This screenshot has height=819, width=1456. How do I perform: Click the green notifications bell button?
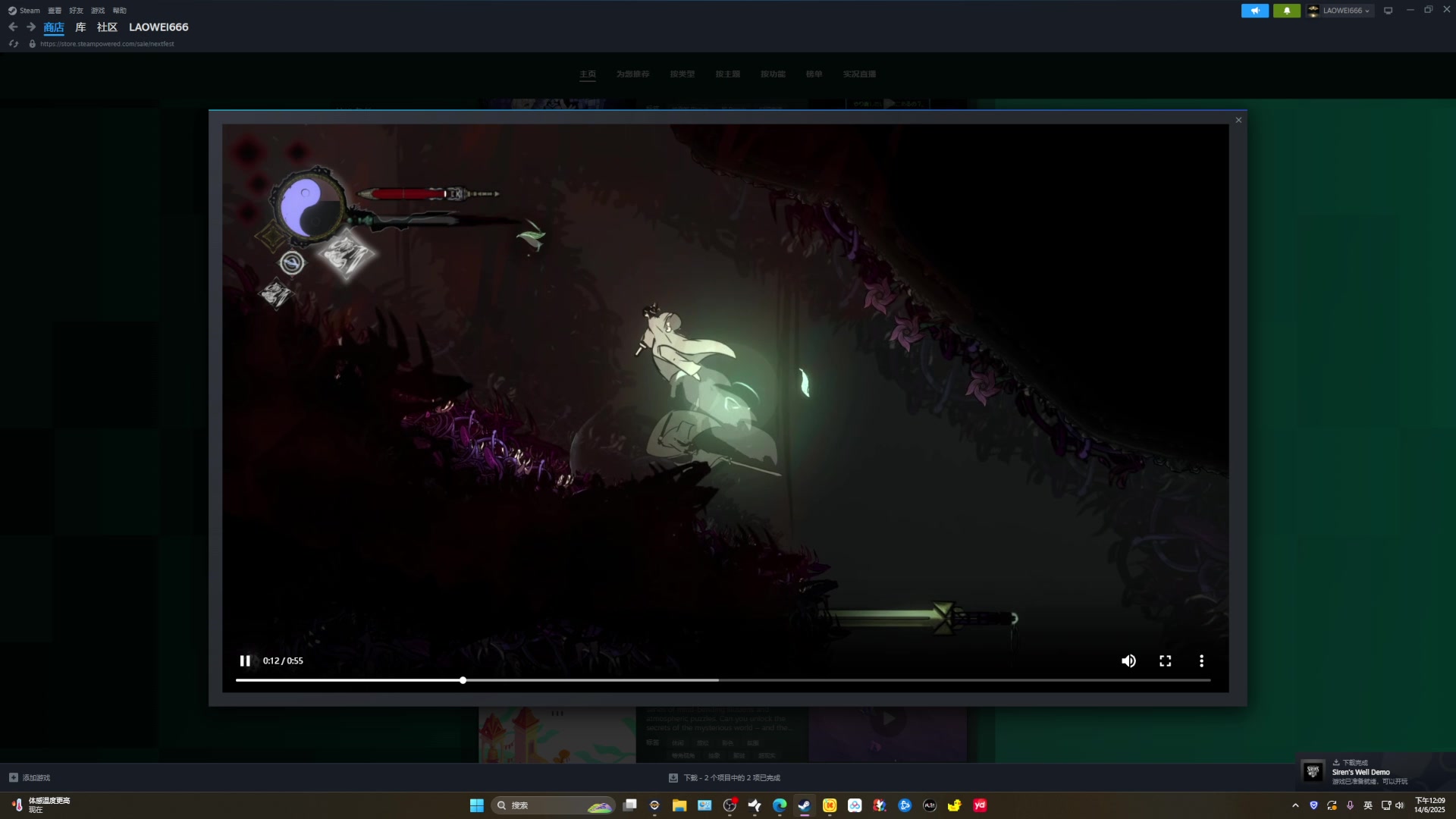1287,11
